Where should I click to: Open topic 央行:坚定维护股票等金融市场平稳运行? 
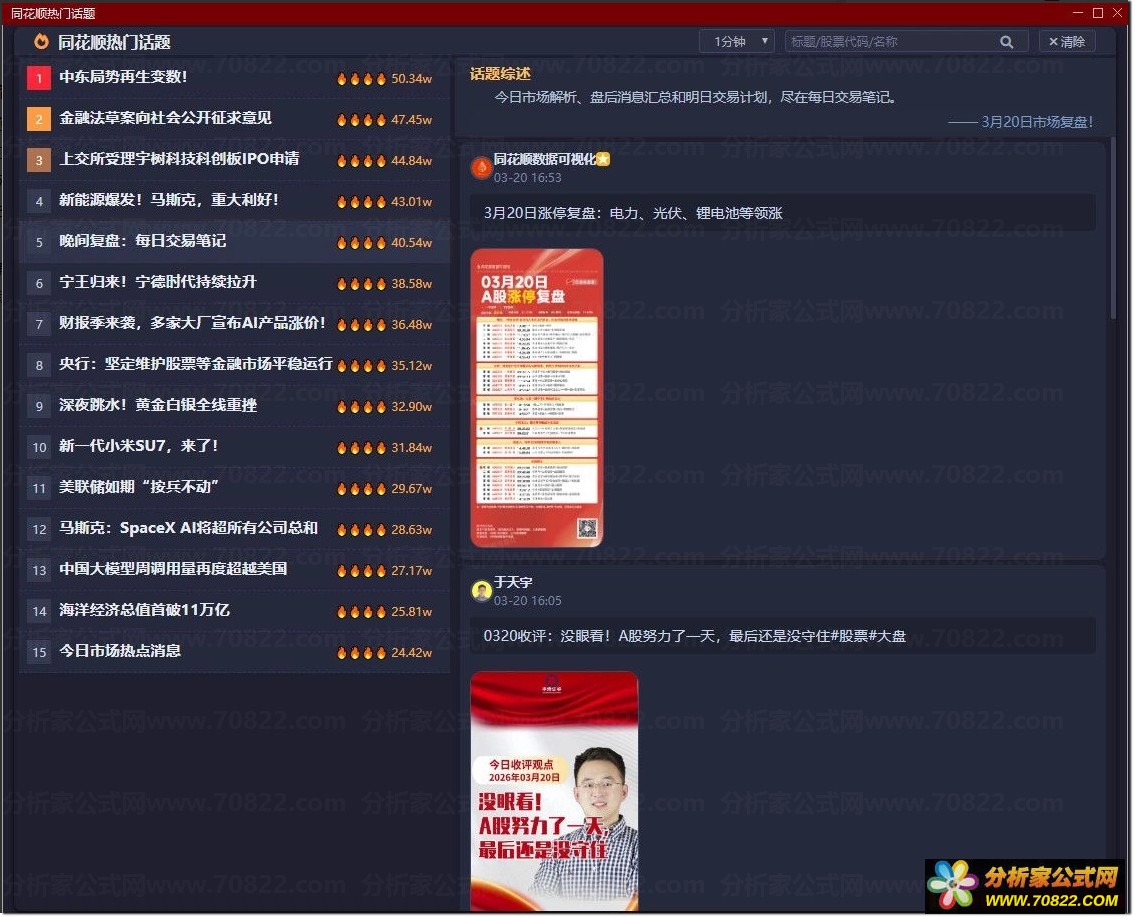pos(196,364)
